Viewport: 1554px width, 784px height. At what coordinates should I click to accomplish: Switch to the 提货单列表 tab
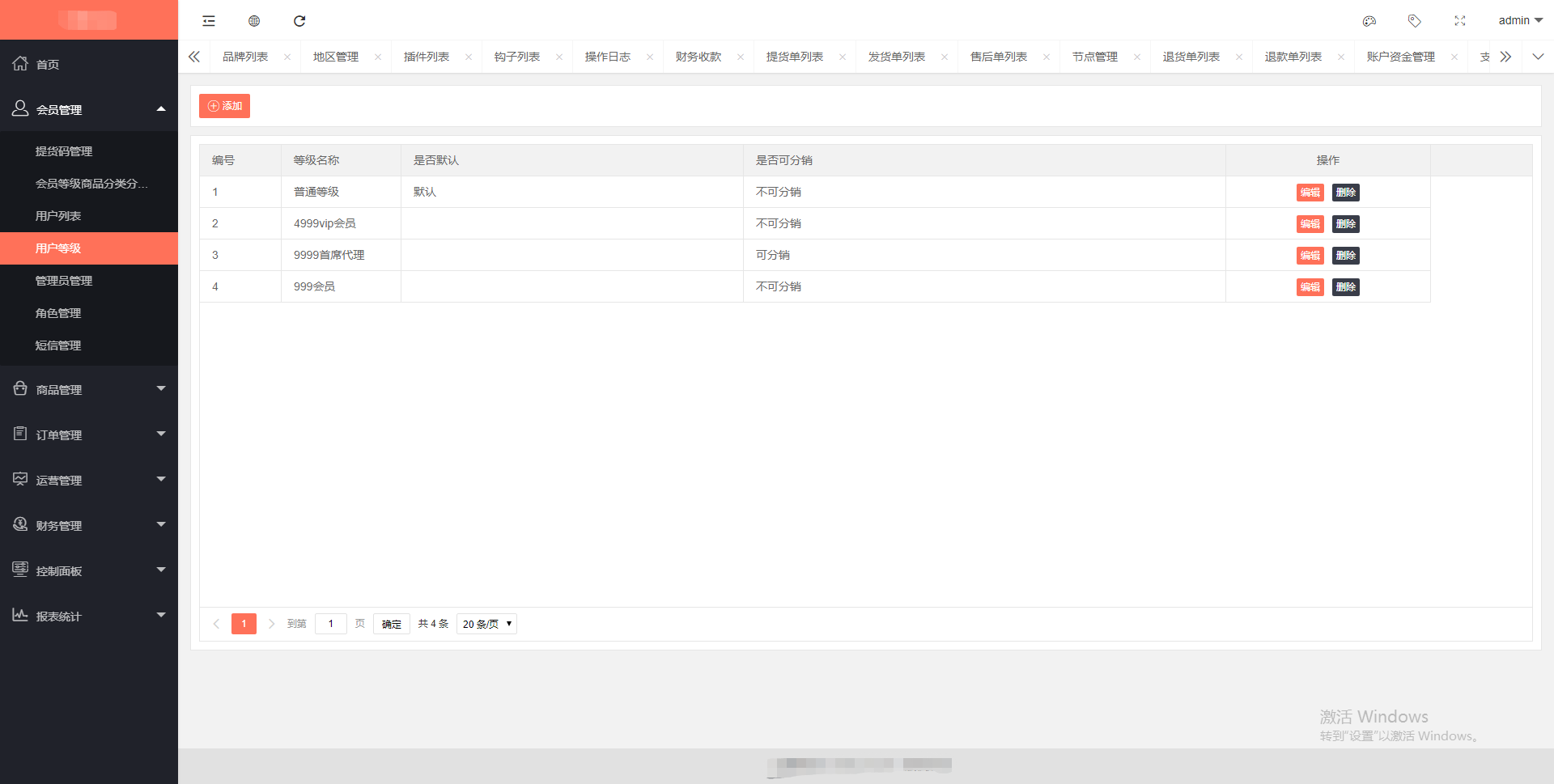[795, 57]
